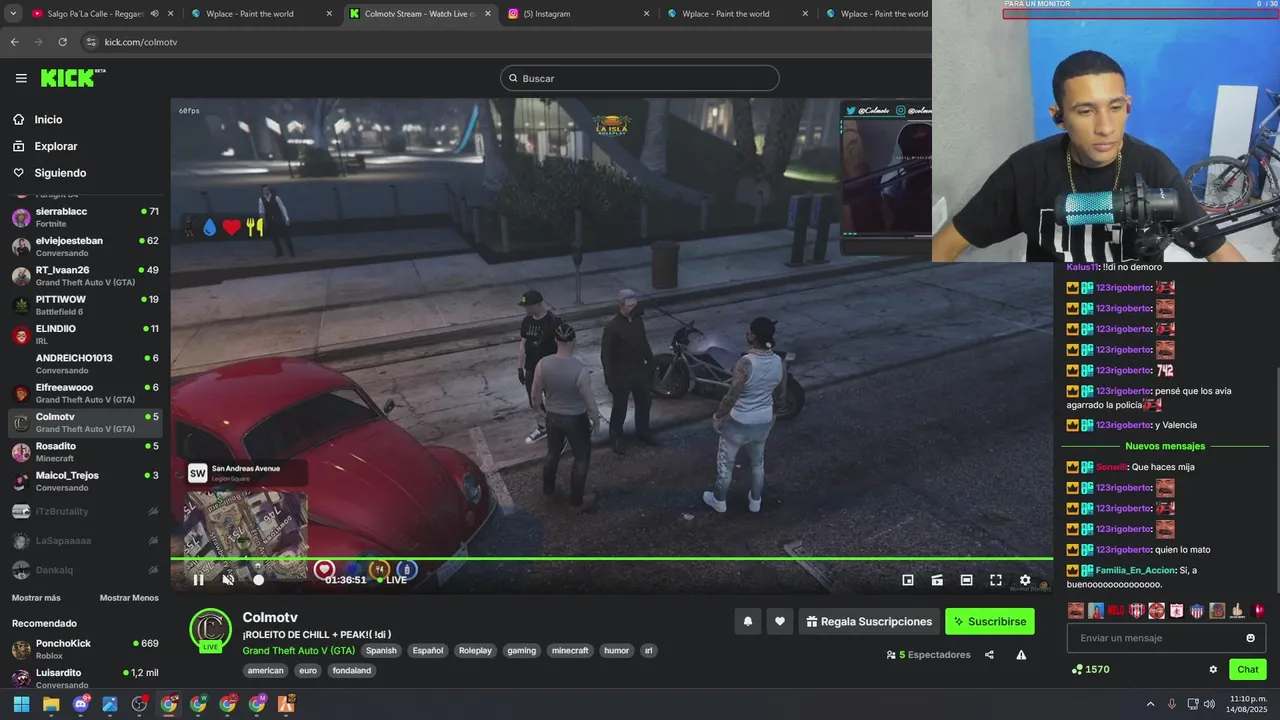Screen dimensions: 1280x720
Task: Start casting the stream to a device
Action: tap(937, 580)
